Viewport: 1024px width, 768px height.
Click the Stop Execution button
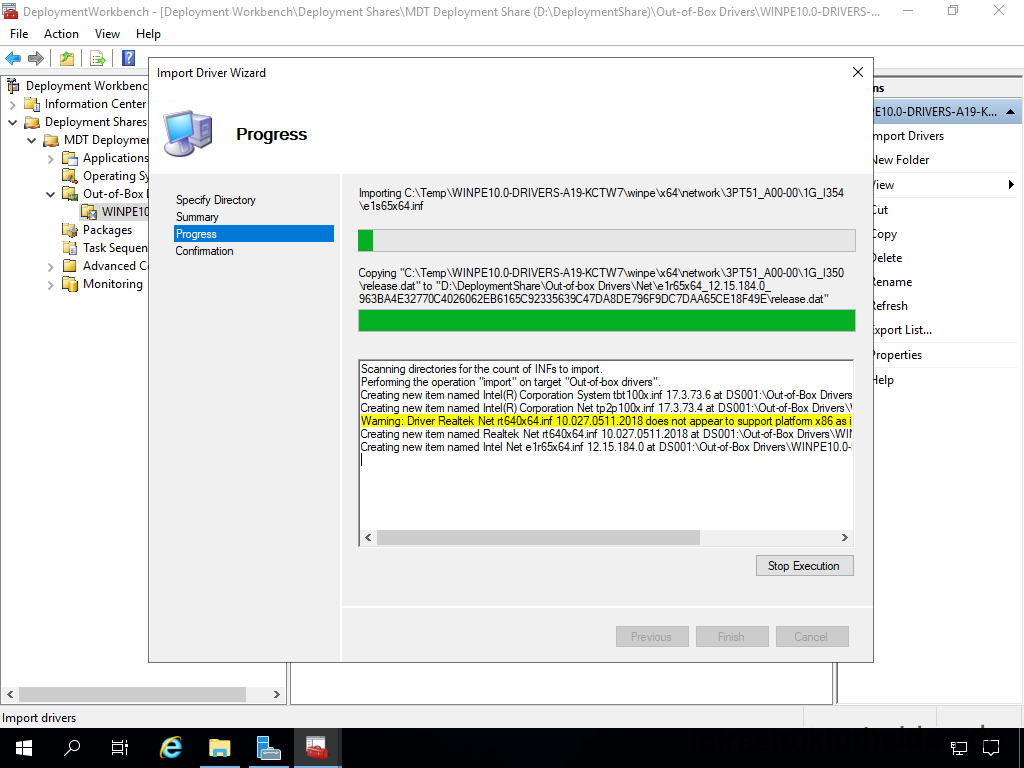coord(805,566)
